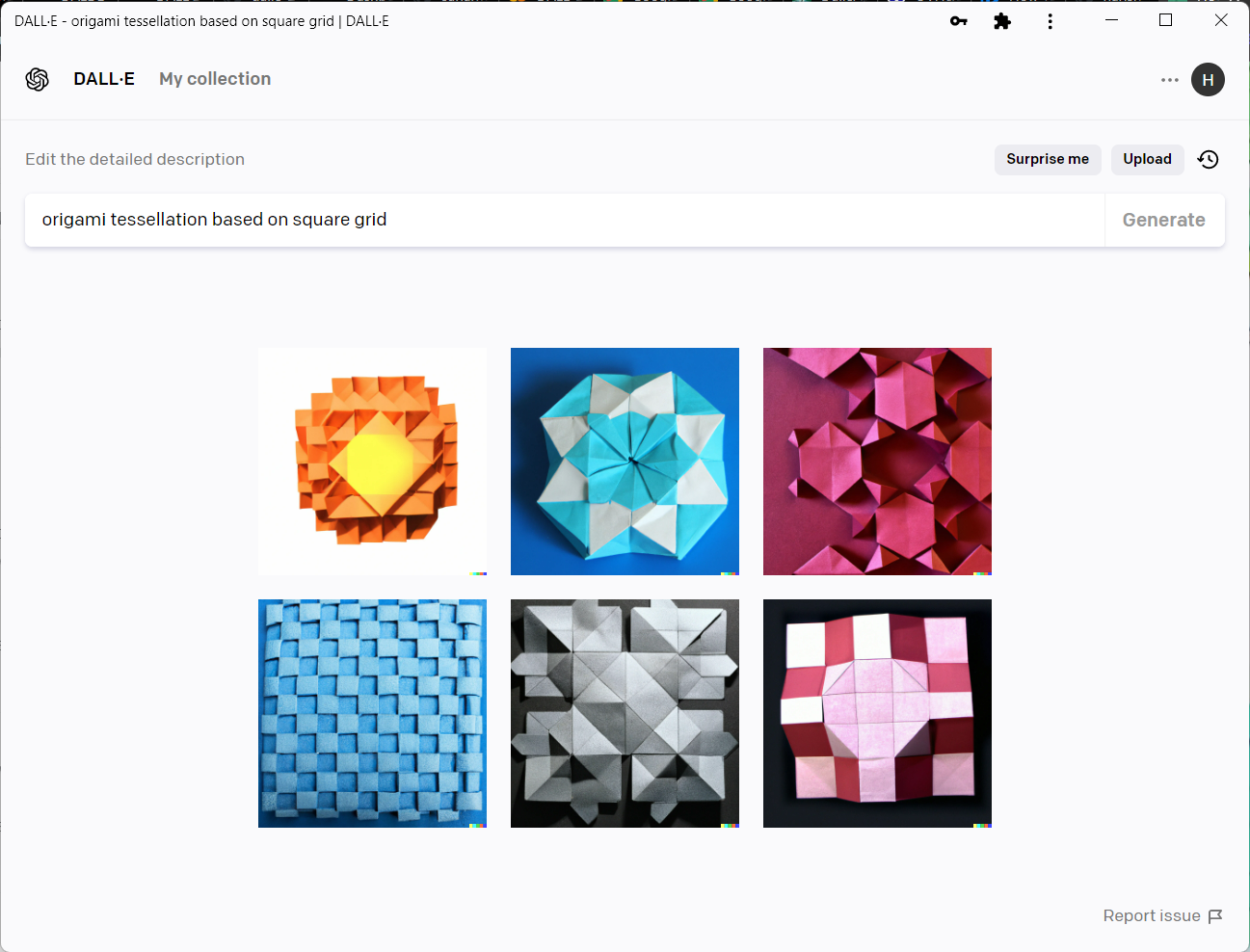
Task: Open prompt history with the clock icon
Action: click(1208, 159)
